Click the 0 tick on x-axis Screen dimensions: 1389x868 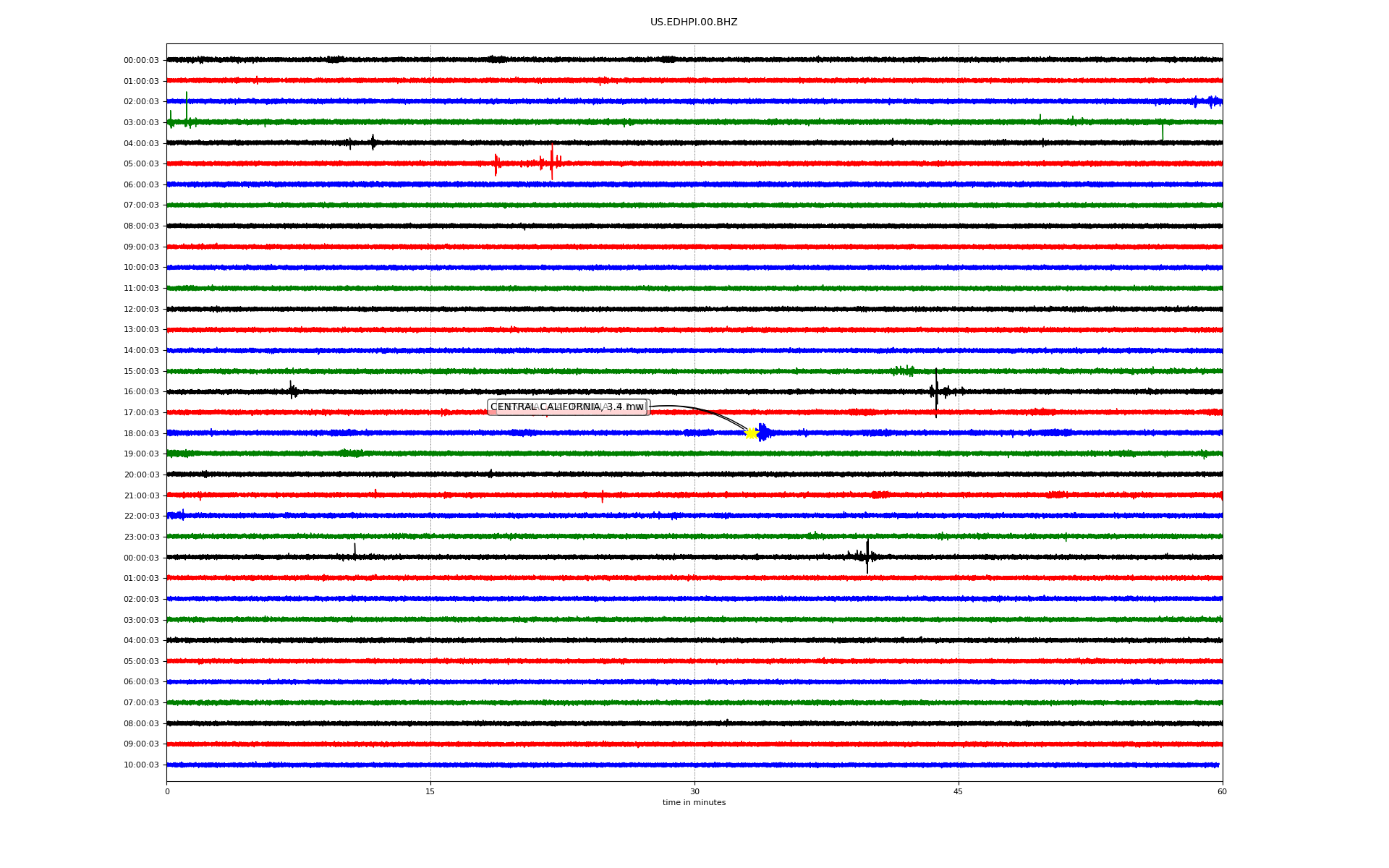point(167,791)
